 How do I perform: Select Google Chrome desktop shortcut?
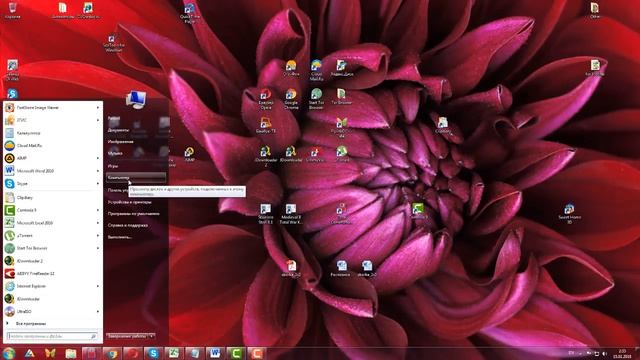[291, 99]
